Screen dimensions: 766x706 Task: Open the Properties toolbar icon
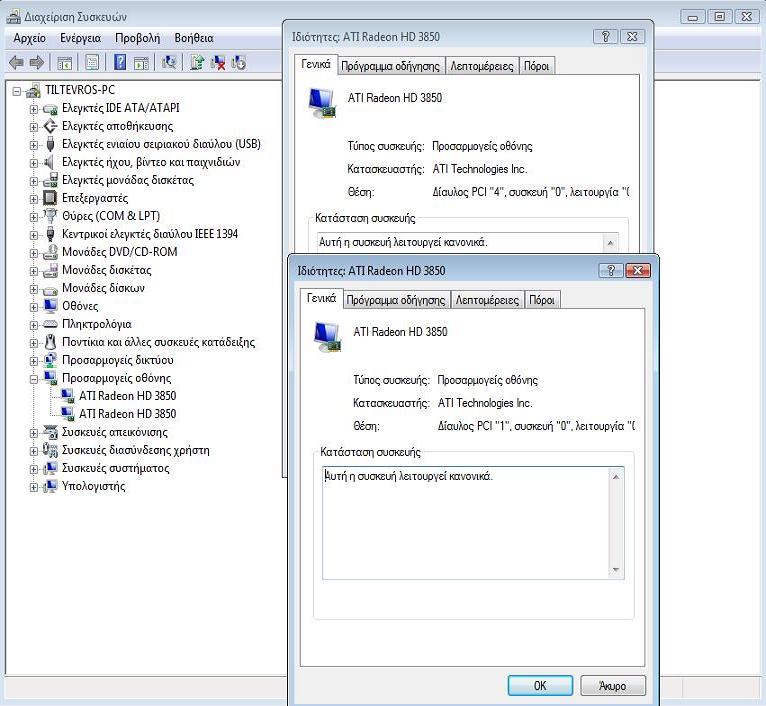(x=92, y=63)
